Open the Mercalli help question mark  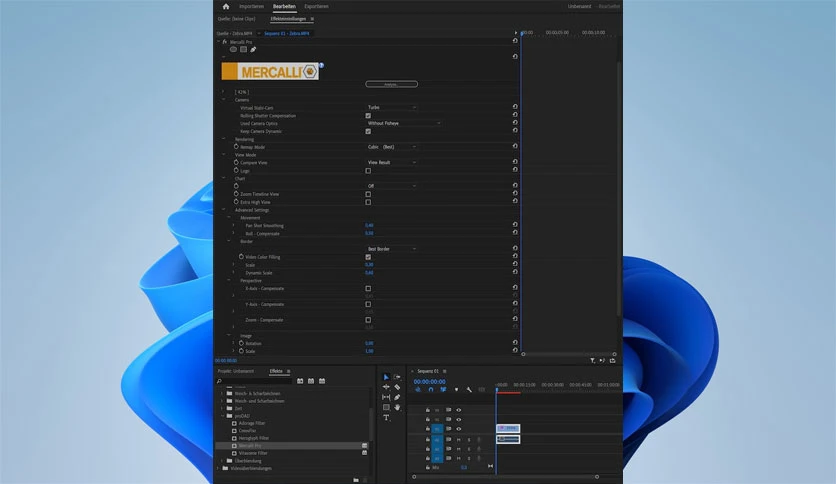[321, 66]
